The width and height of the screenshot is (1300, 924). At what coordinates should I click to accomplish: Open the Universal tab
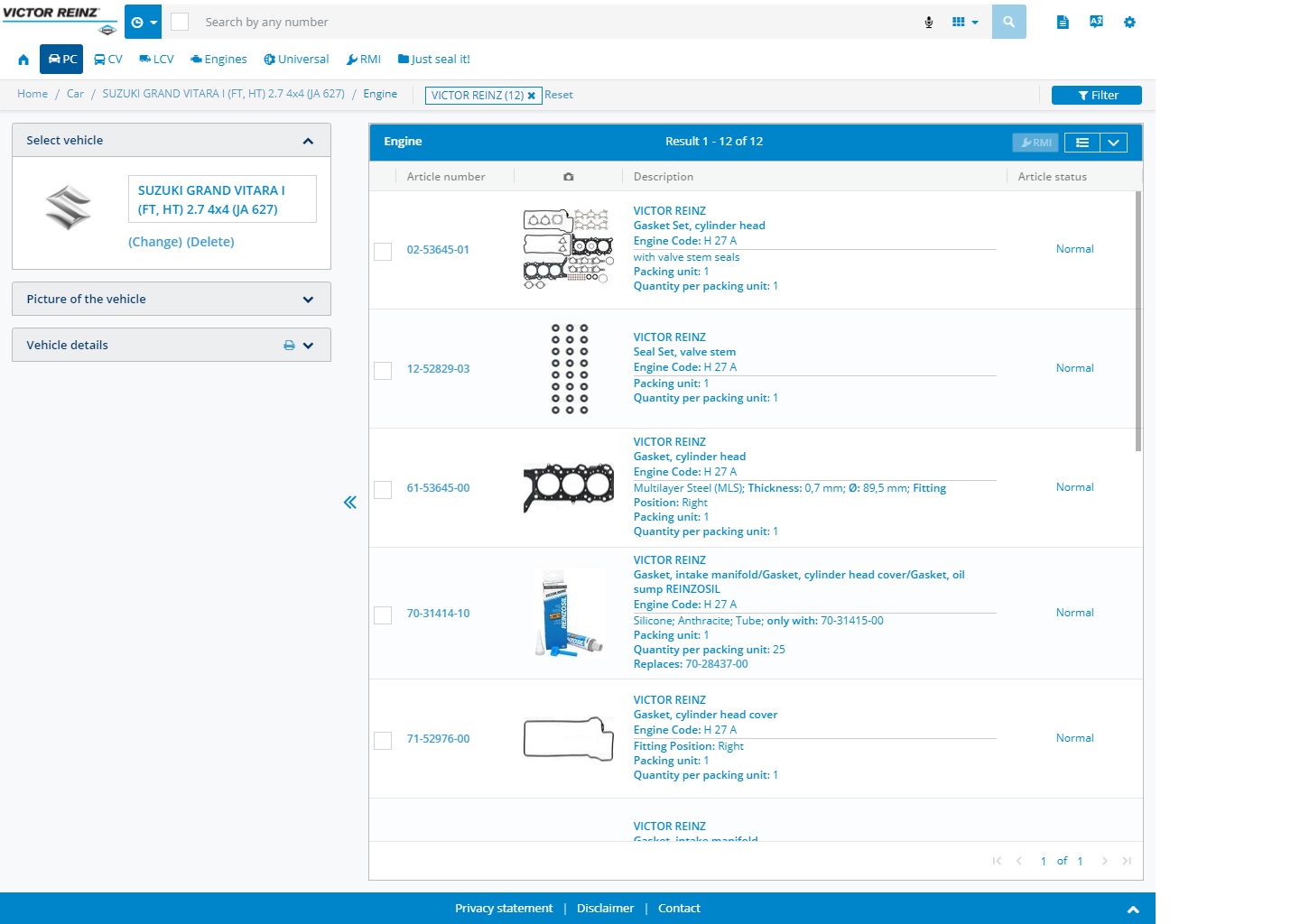(296, 60)
